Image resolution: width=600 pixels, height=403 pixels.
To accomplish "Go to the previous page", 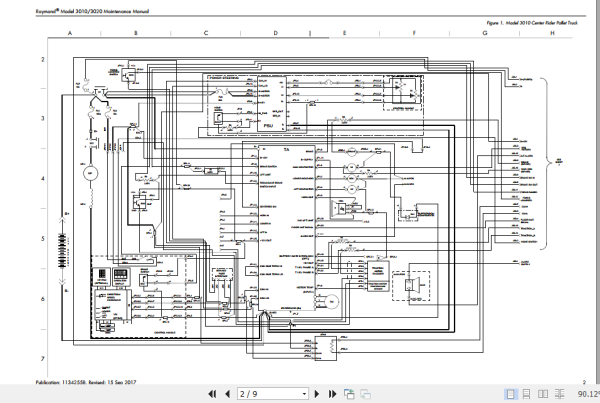I will (228, 394).
